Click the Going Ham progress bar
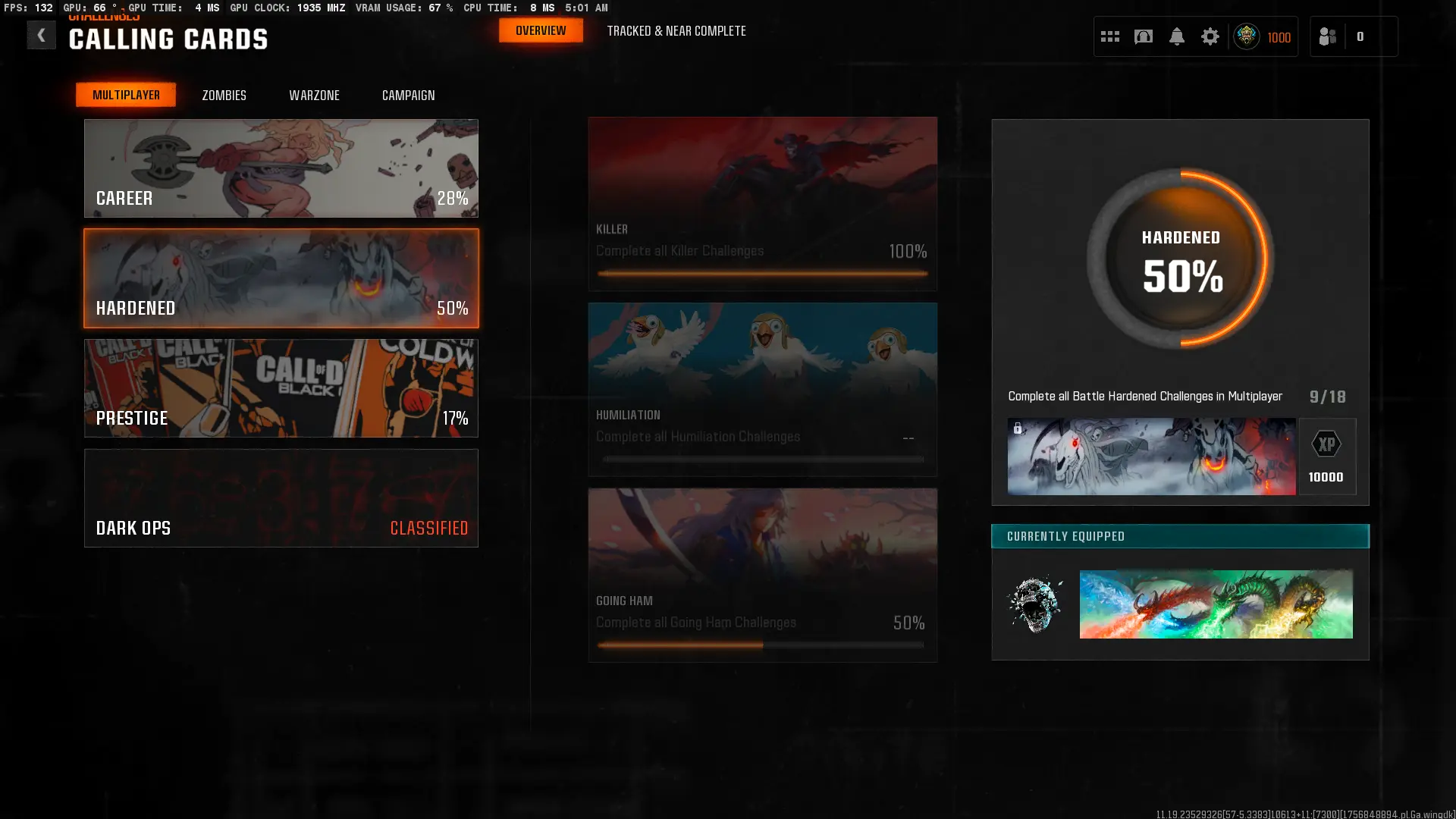1456x819 pixels. coord(761,645)
